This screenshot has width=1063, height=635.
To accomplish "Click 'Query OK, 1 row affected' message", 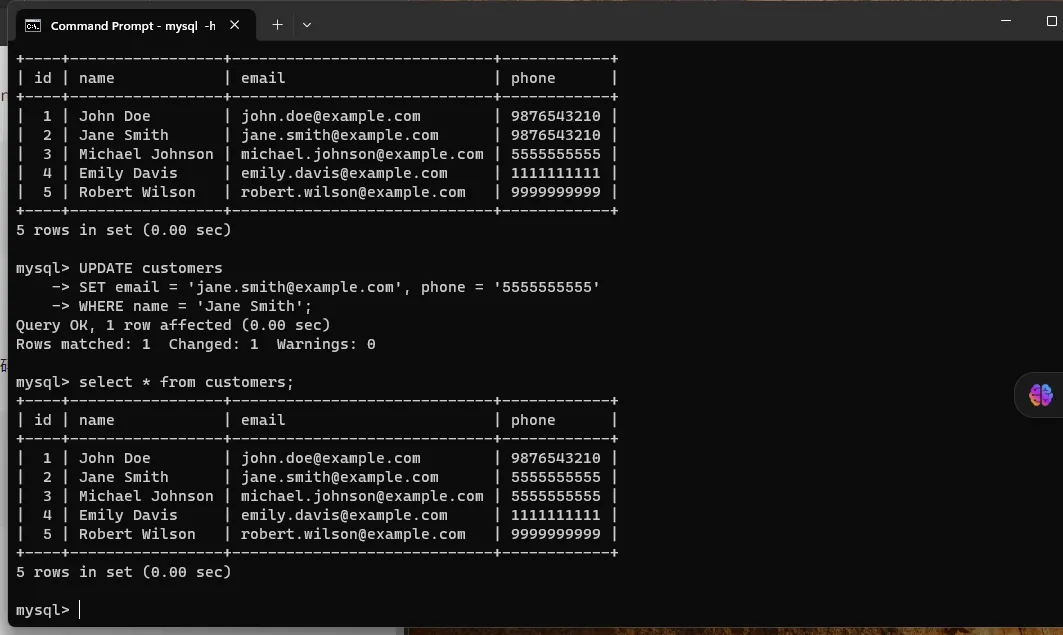I will click(172, 325).
